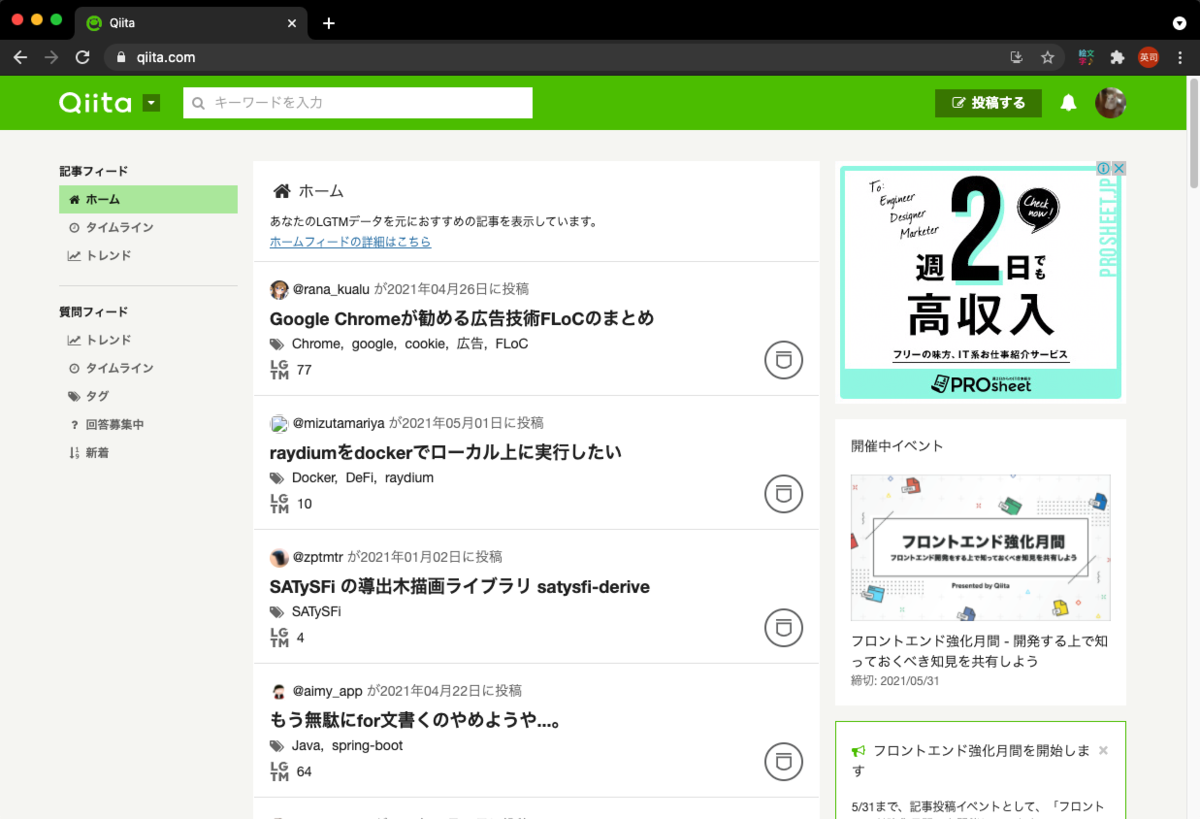The width and height of the screenshot is (1200, 819).
Task: Open Chrome three-dot menu
Action: point(1180,58)
